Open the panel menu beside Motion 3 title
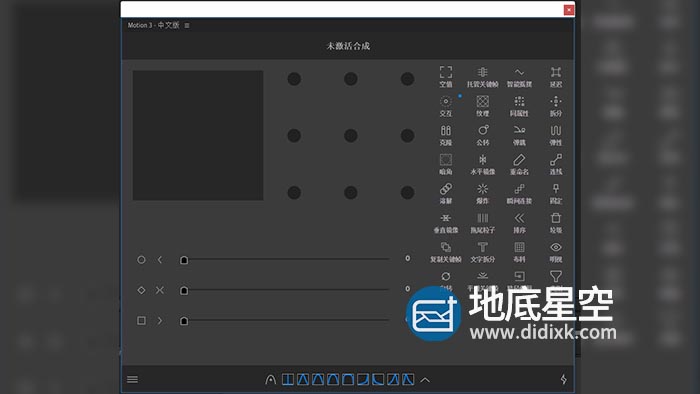Image resolution: width=700 pixels, height=394 pixels. click(x=187, y=25)
